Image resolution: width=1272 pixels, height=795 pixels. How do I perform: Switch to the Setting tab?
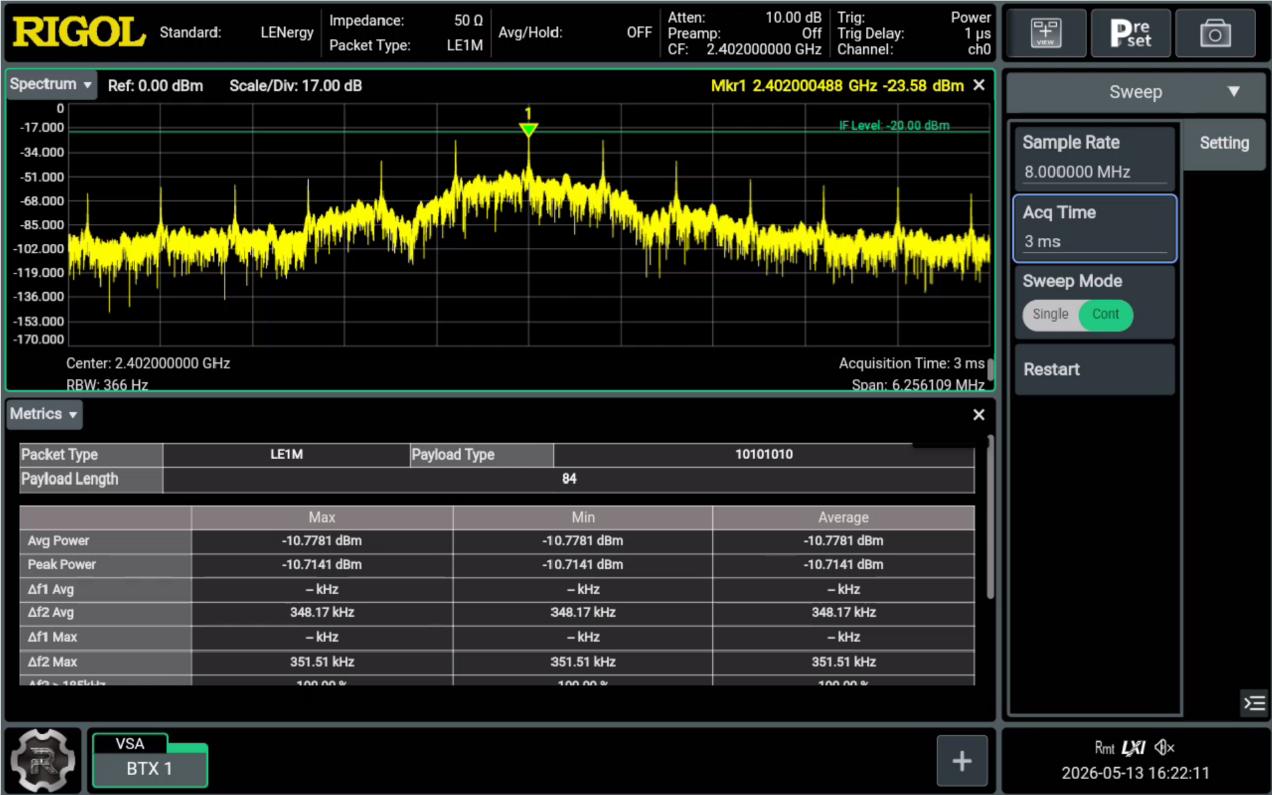coord(1224,143)
